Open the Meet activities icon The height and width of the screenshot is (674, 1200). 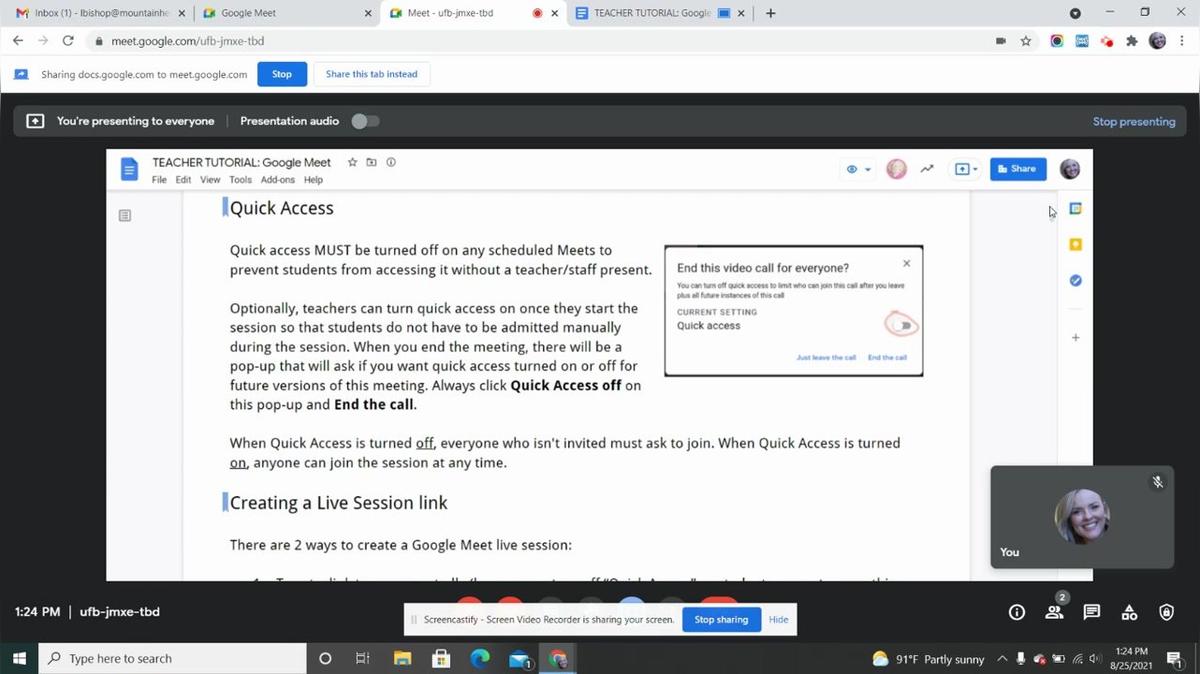tap(1129, 612)
